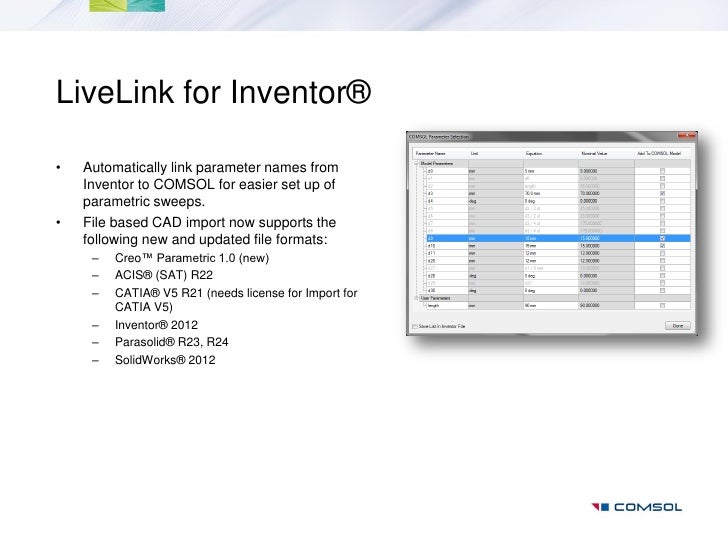
Task: Click the dialog title bar text
Action: click(439, 136)
